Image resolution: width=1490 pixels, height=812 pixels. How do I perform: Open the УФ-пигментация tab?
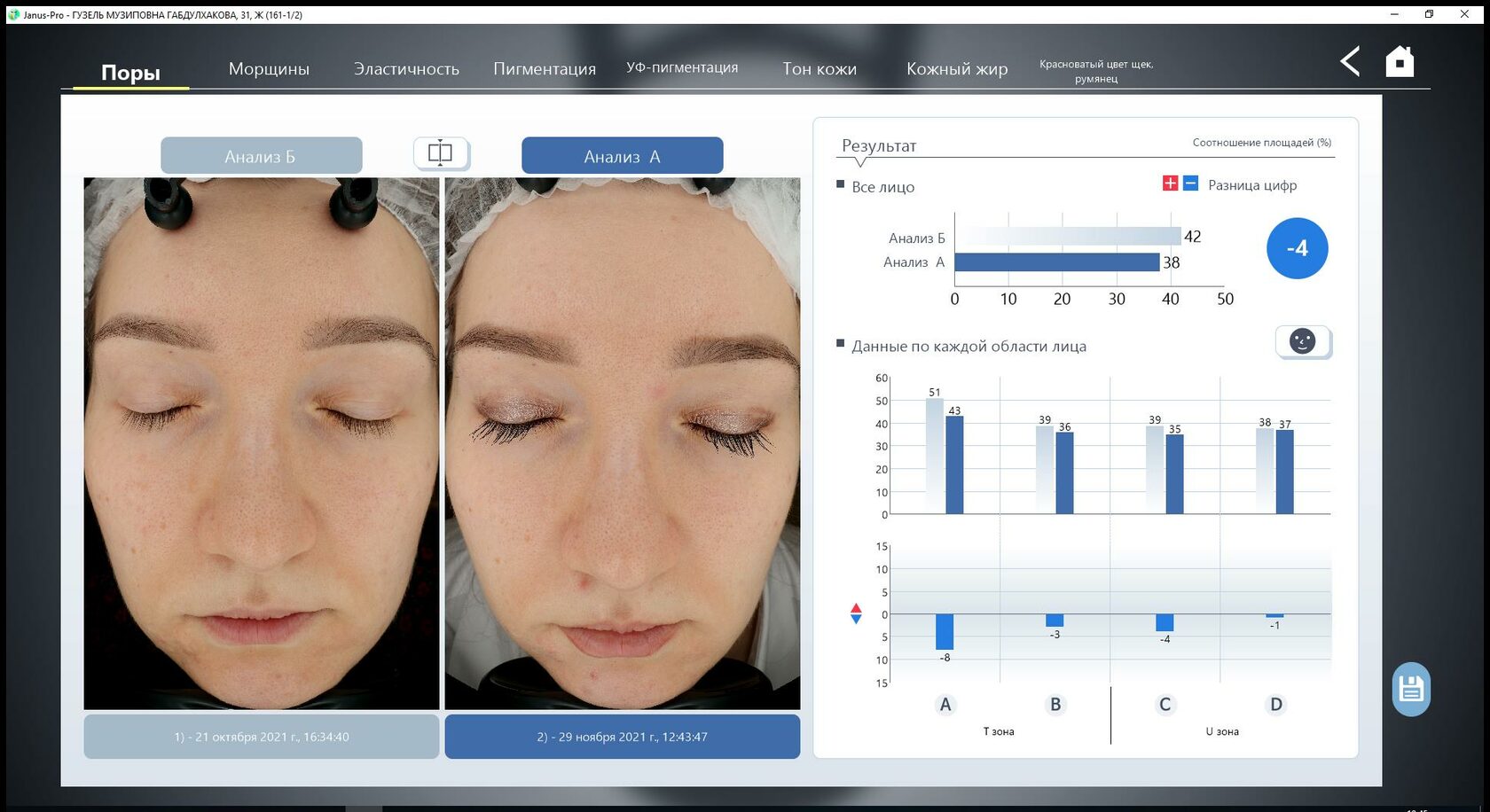682,67
